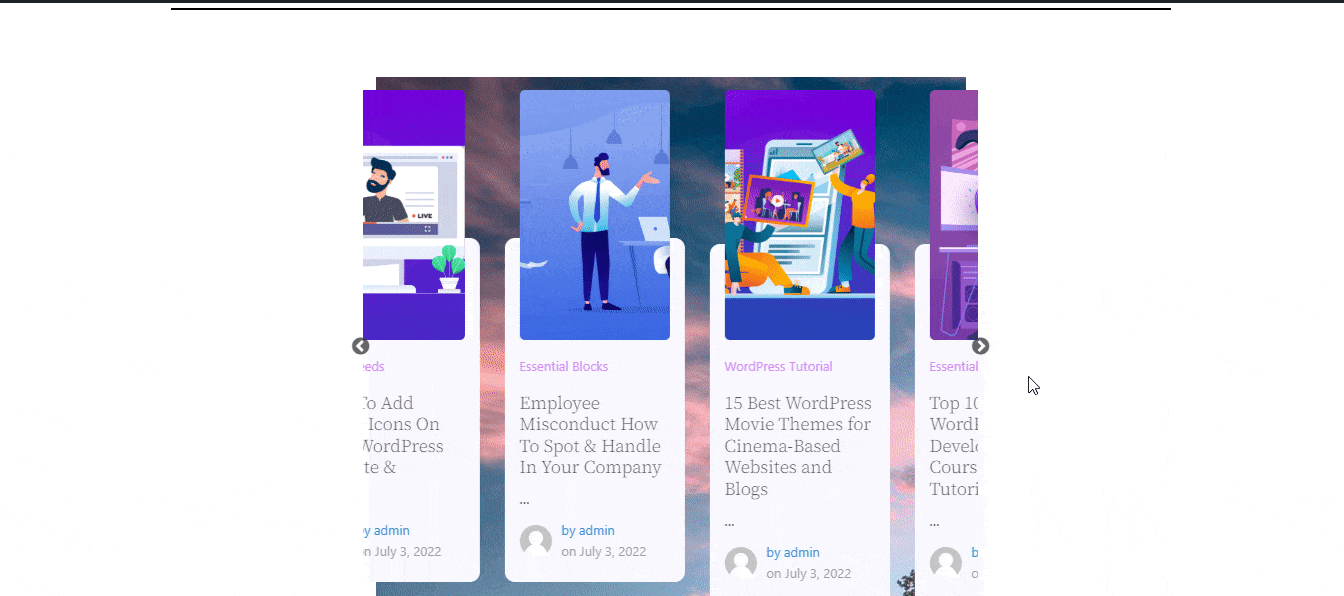This screenshot has width=1344, height=596.
Task: Open the WordPress Tutorial category link
Action: (x=779, y=367)
